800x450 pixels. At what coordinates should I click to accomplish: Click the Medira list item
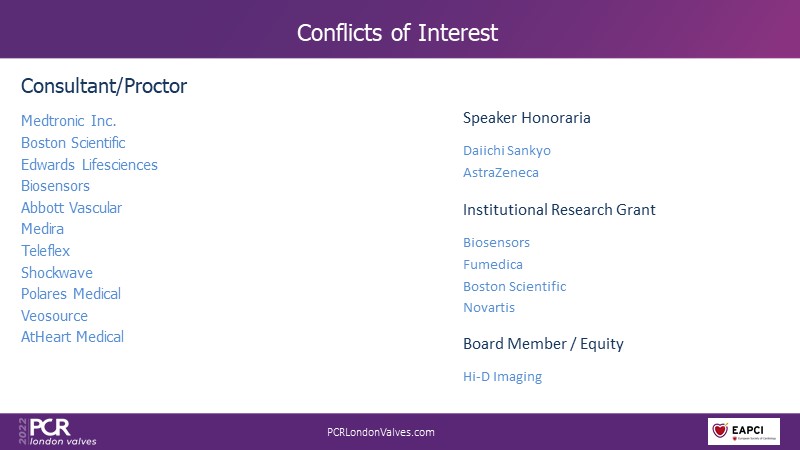click(x=42, y=229)
